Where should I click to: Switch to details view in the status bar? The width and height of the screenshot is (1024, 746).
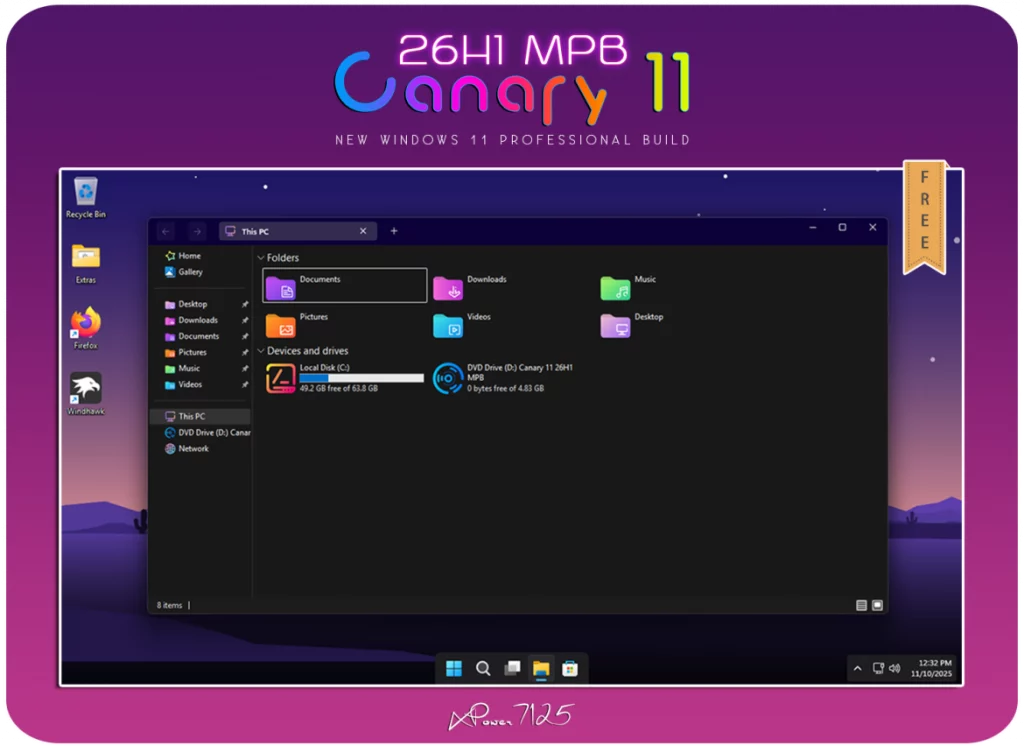(x=860, y=605)
